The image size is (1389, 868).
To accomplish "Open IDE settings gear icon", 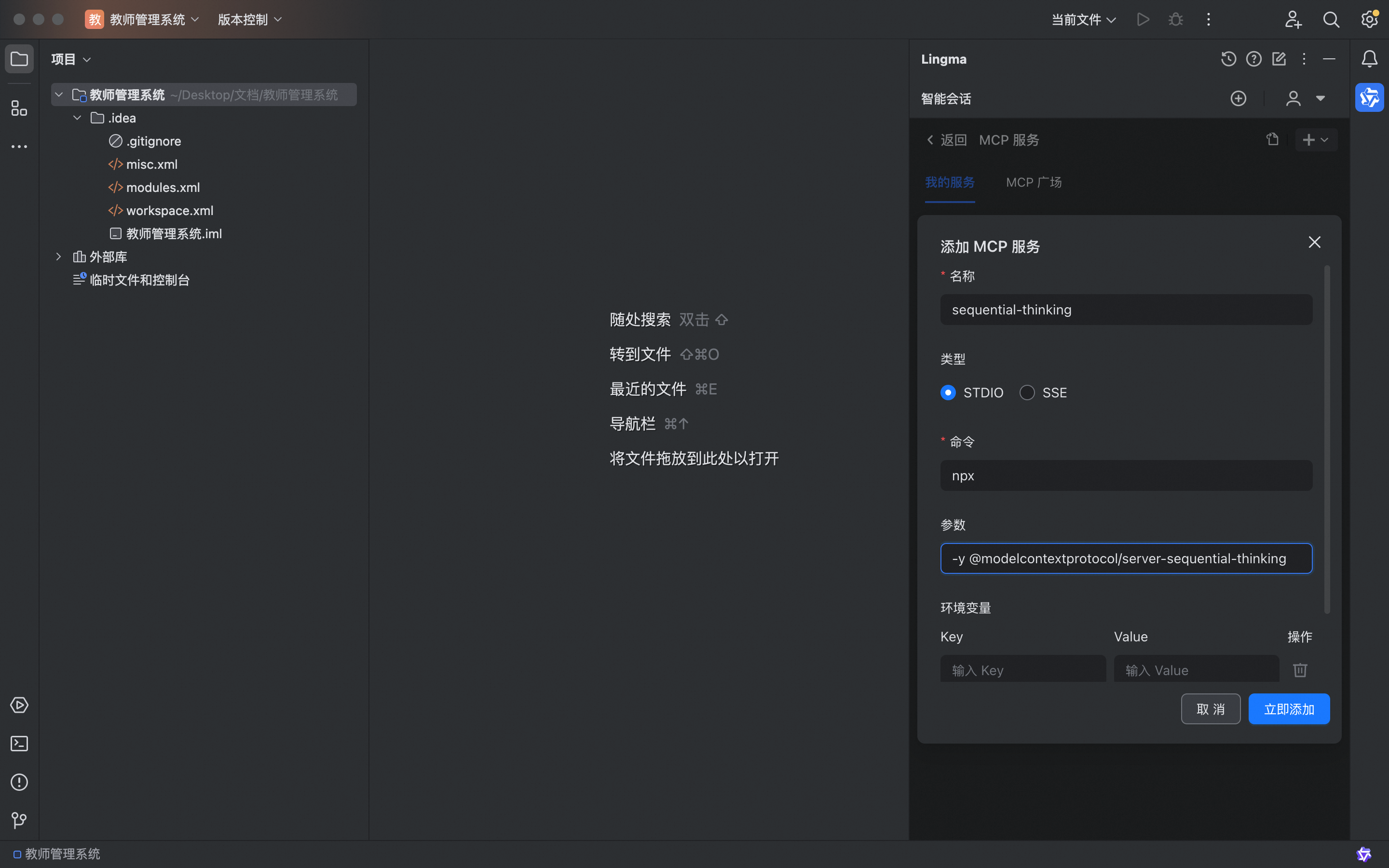I will [1370, 19].
